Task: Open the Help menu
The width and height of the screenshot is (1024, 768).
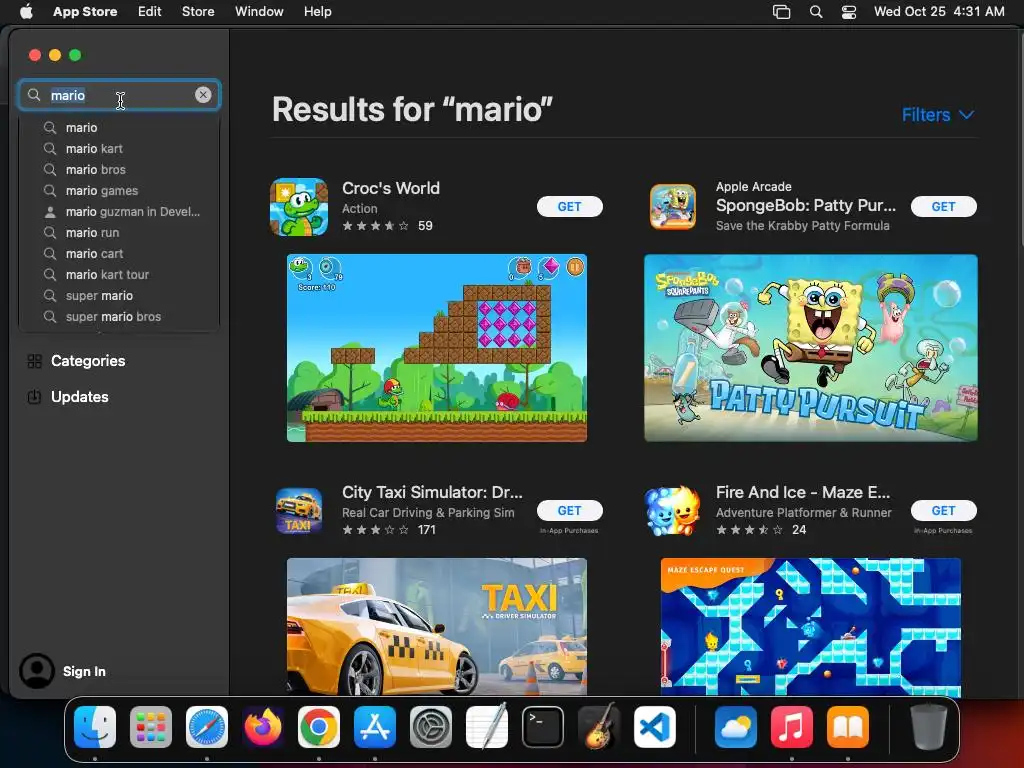Action: (x=317, y=12)
